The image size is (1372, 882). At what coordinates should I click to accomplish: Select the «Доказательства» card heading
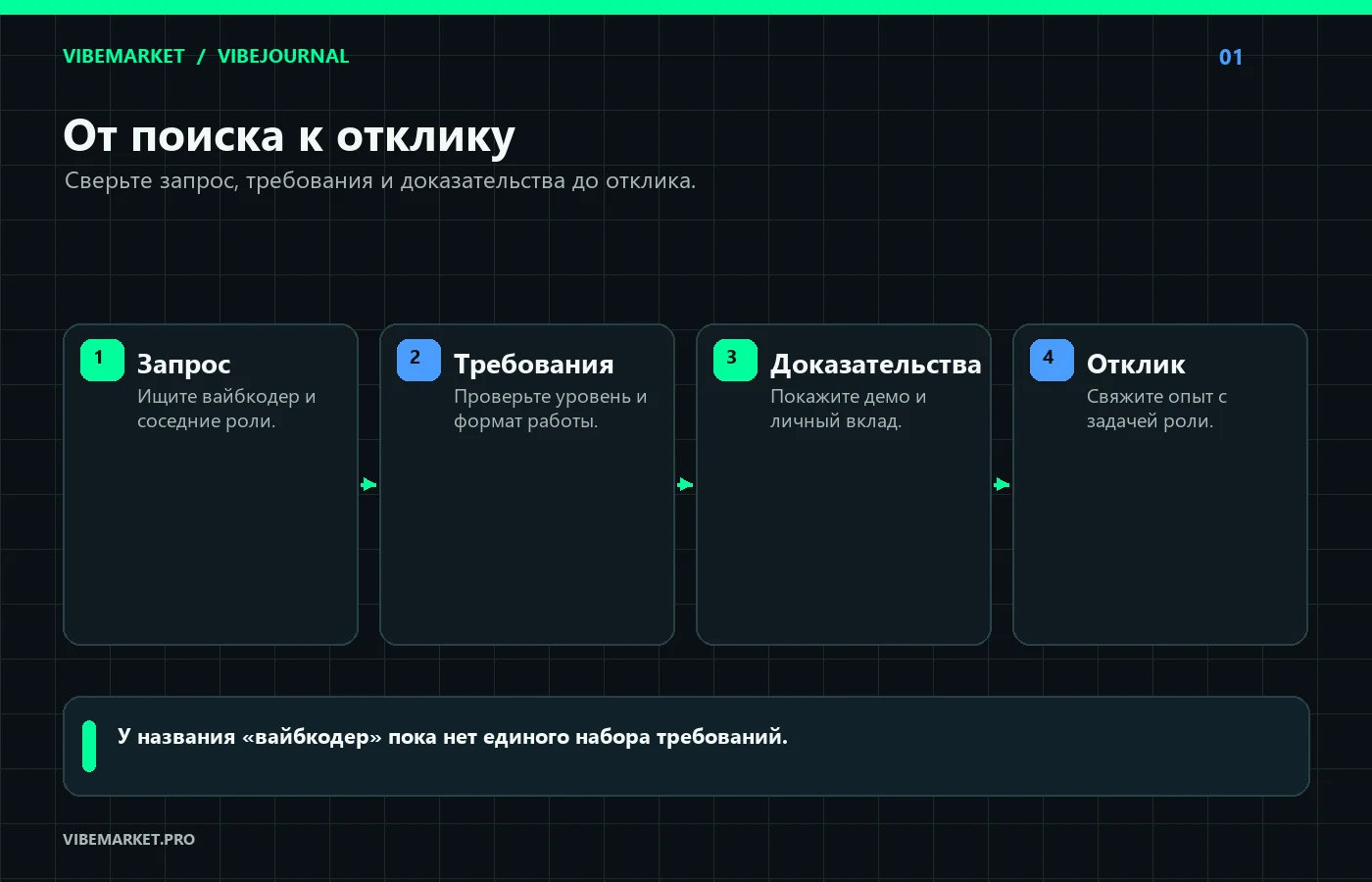pos(875,365)
